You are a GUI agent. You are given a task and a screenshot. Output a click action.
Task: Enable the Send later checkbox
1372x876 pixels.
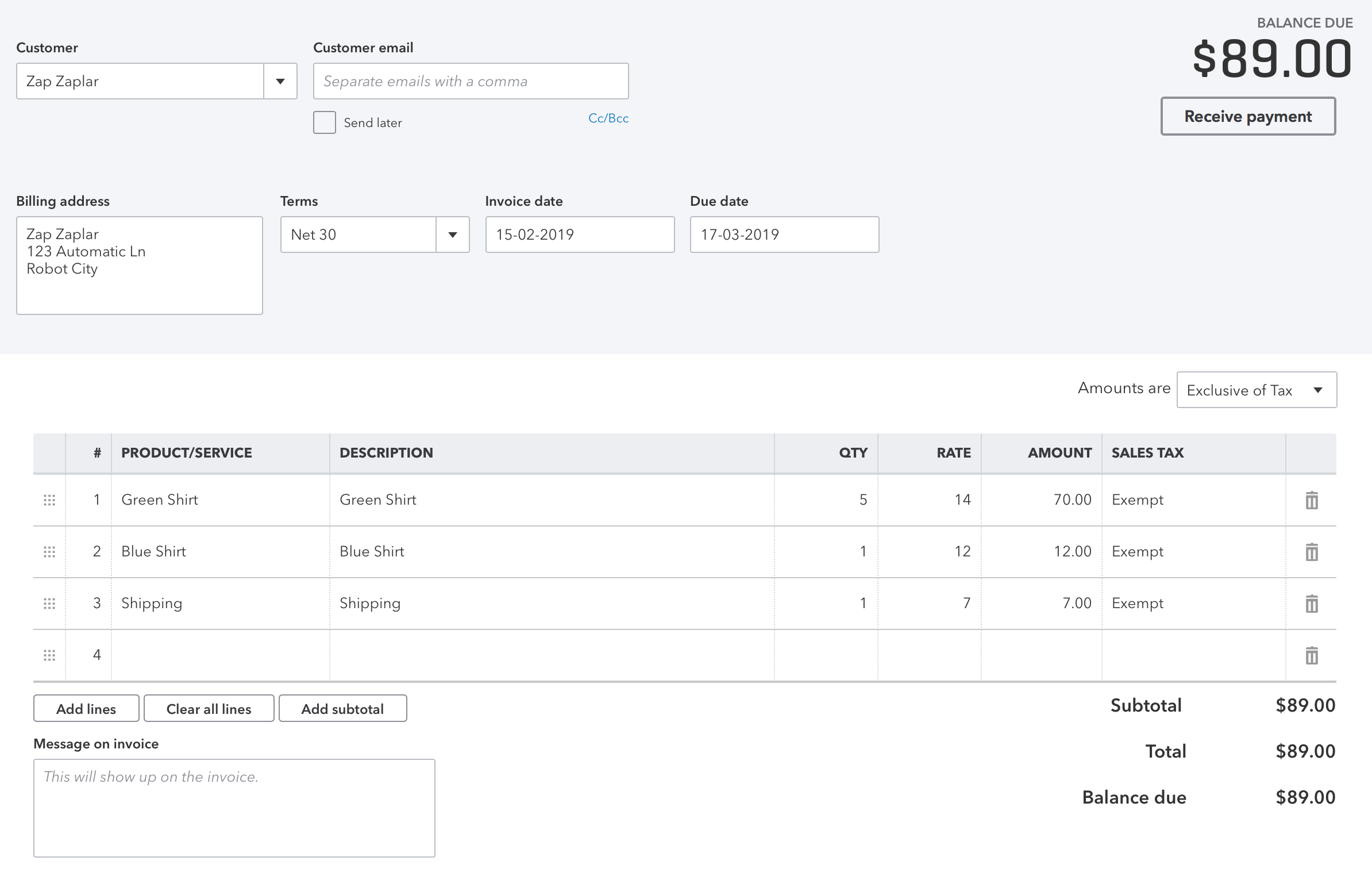pos(325,122)
